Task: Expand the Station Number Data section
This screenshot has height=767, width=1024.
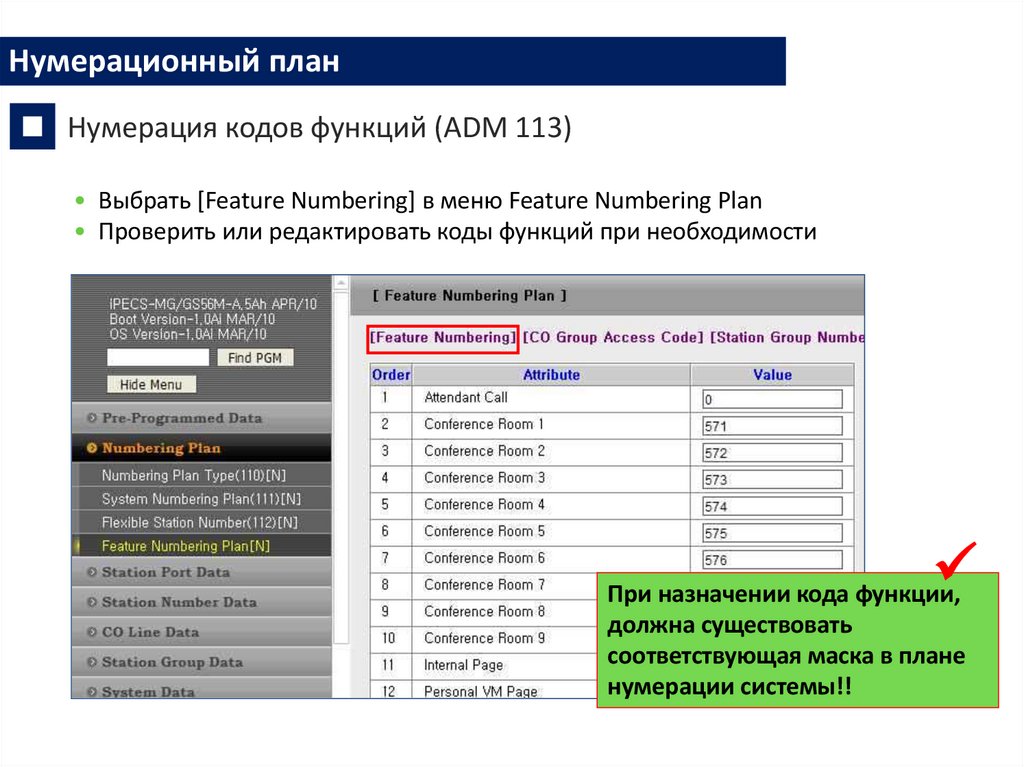Action: 202,602
